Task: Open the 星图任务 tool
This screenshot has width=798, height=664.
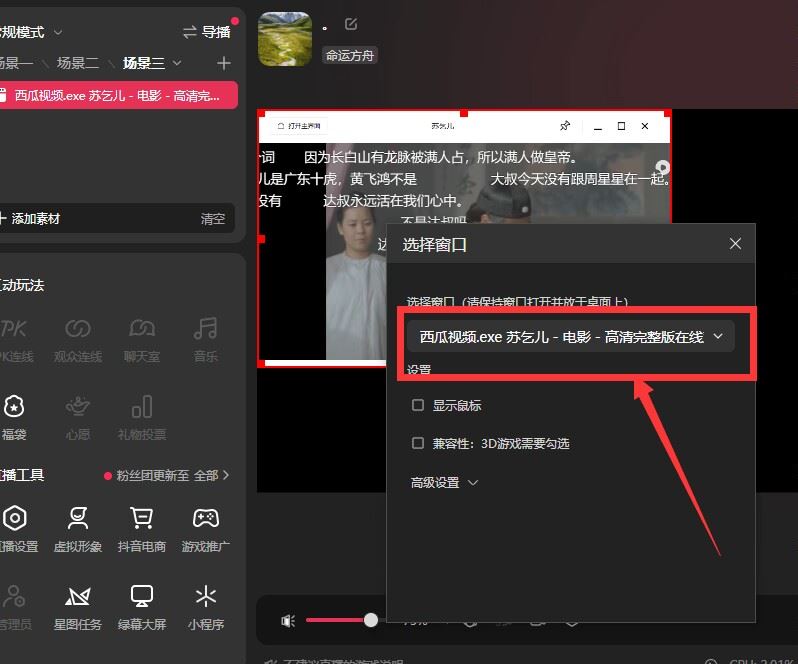Action: coord(78,607)
